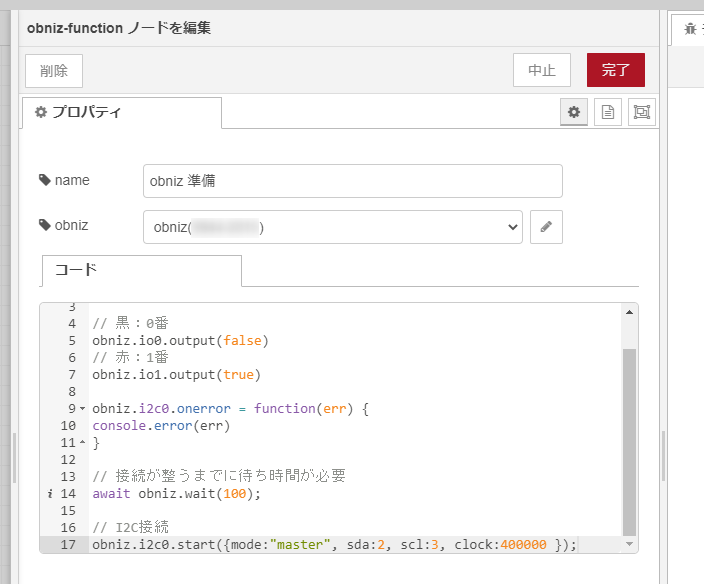Click the fold end marker at line 11

82,442
